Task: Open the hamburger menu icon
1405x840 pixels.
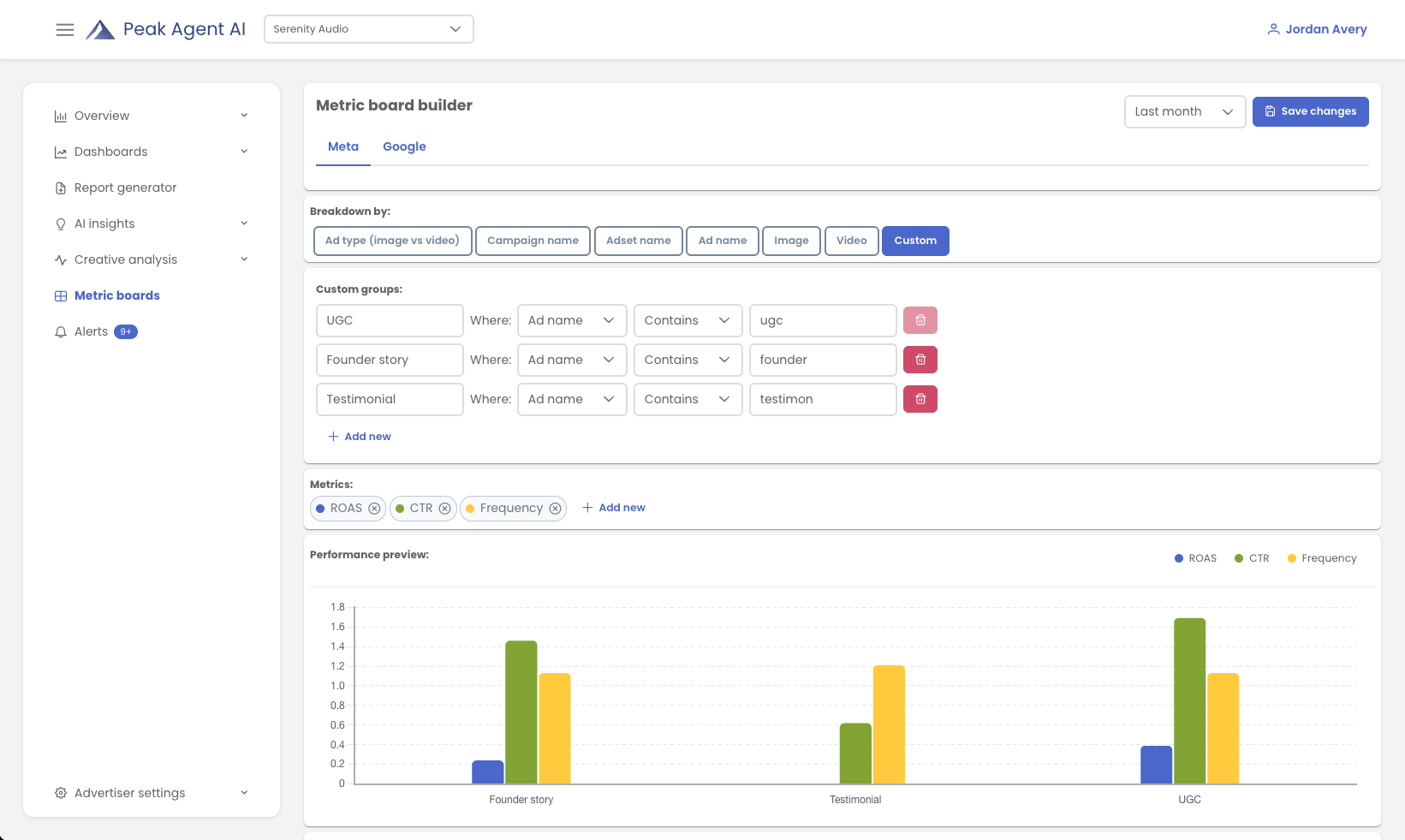Action: [65, 28]
